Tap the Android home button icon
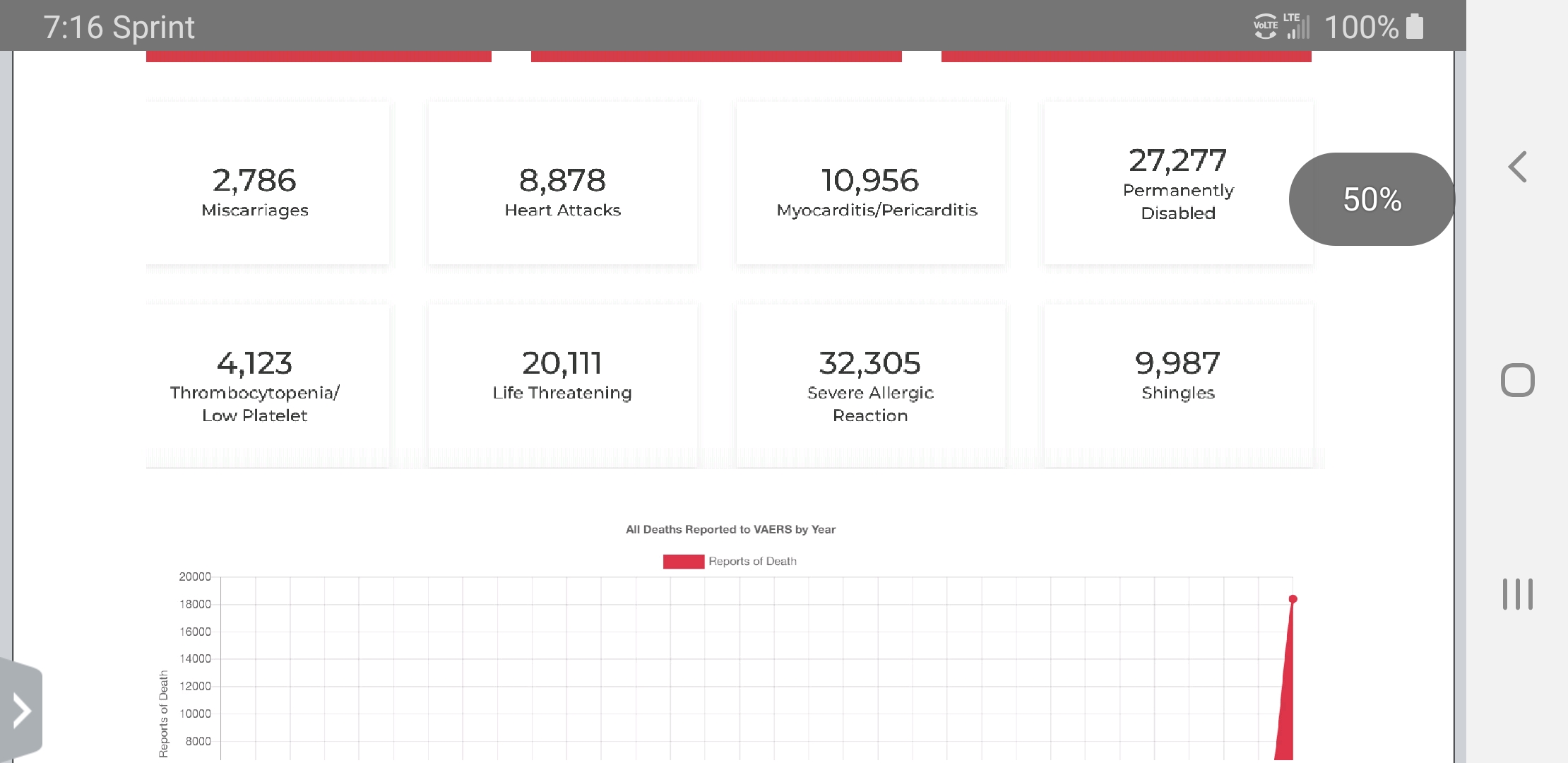The image size is (1568, 763). (x=1518, y=380)
